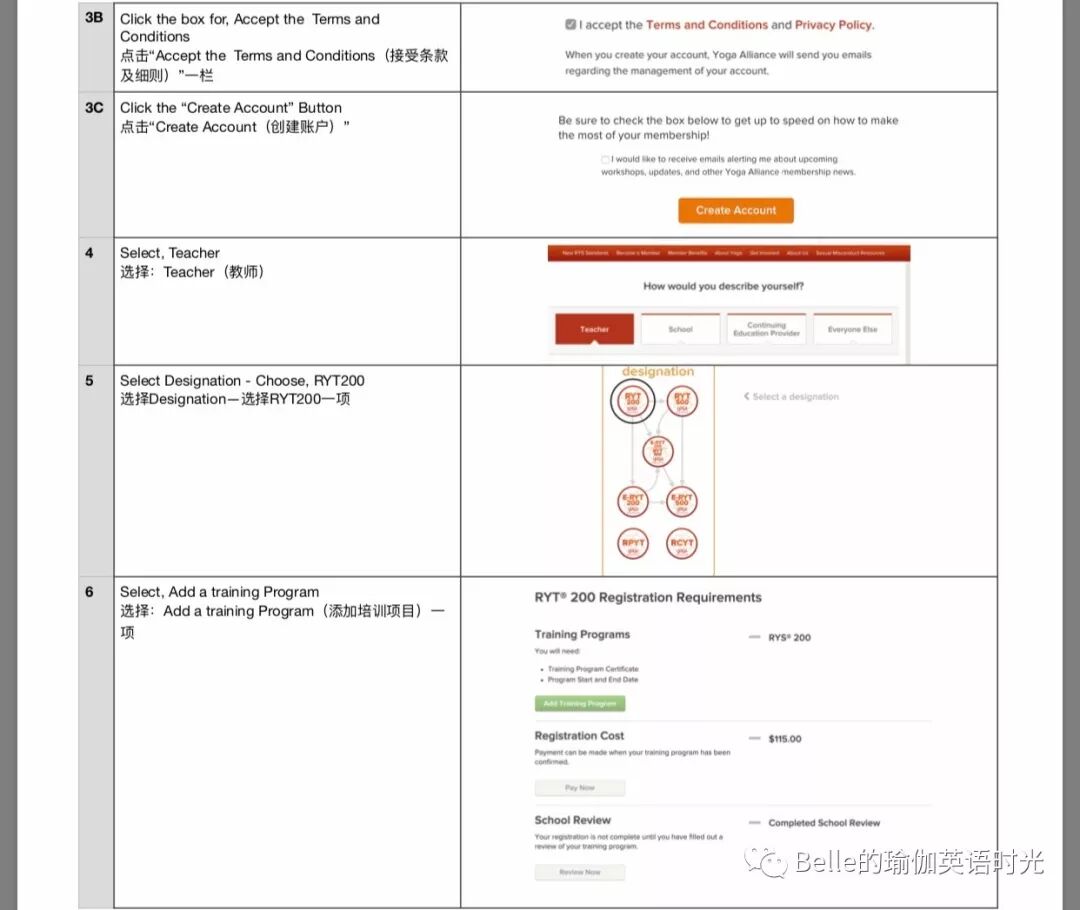The height and width of the screenshot is (910, 1080).
Task: Select the RPYT designation circle
Action: (632, 544)
